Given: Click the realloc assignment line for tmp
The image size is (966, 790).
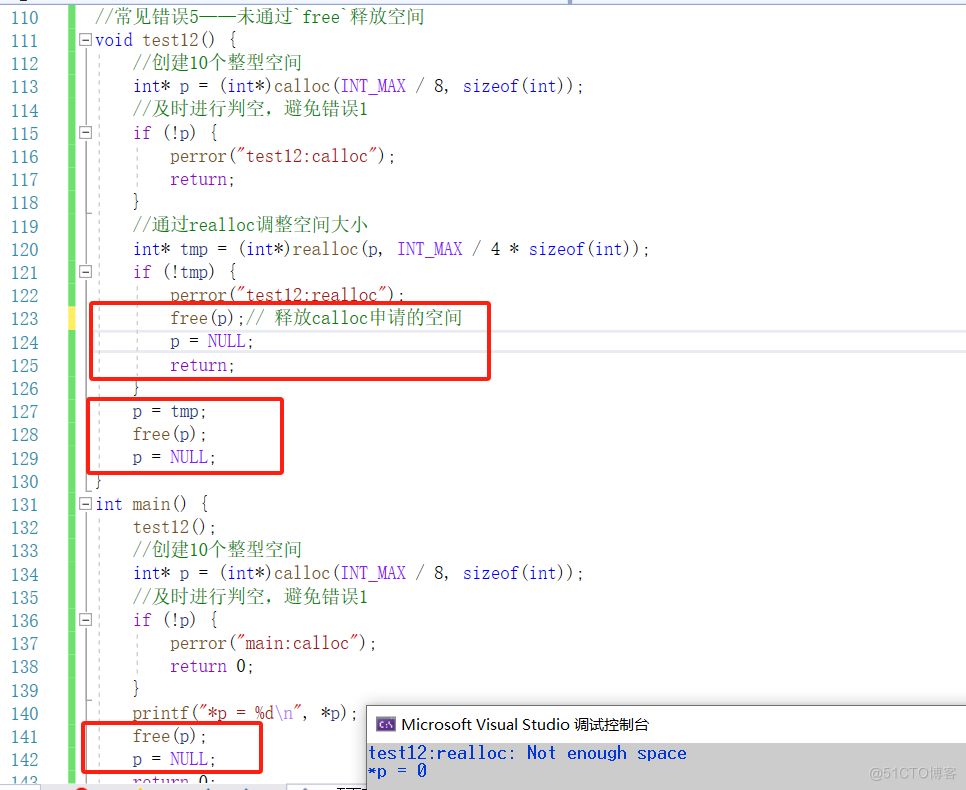Looking at the screenshot, I should (391, 249).
